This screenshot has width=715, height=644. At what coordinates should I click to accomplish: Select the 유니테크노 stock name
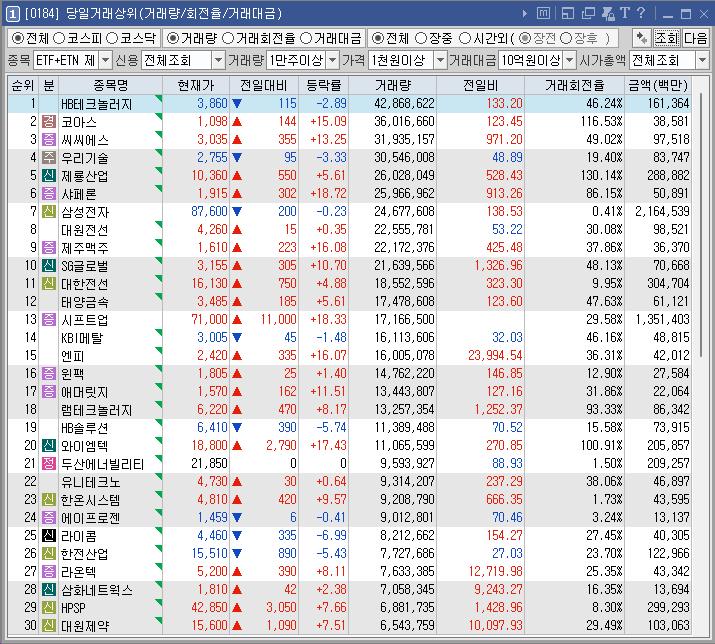click(x=91, y=482)
